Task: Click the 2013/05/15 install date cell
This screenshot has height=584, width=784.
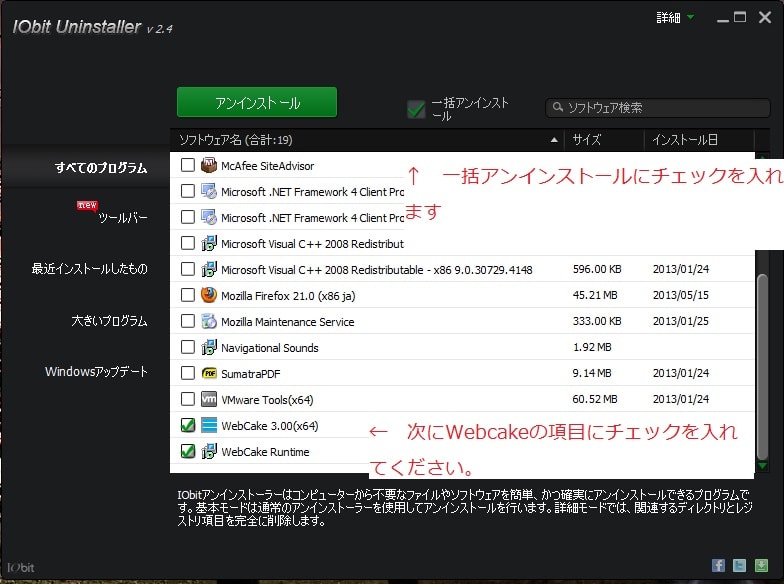Action: 680,295
